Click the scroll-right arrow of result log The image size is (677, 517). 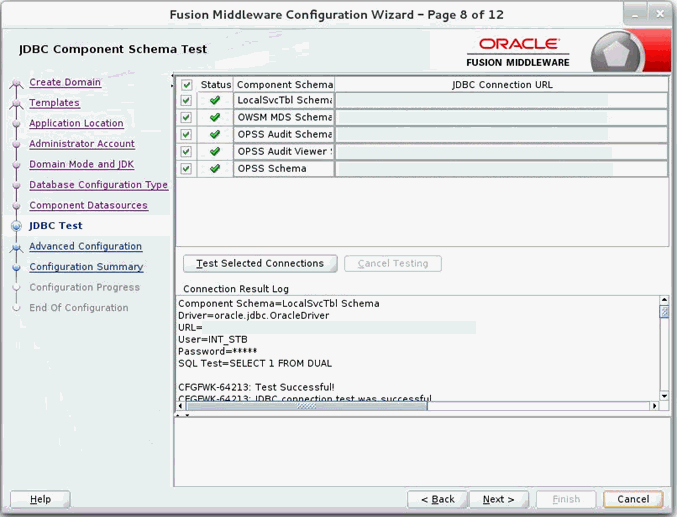655,406
